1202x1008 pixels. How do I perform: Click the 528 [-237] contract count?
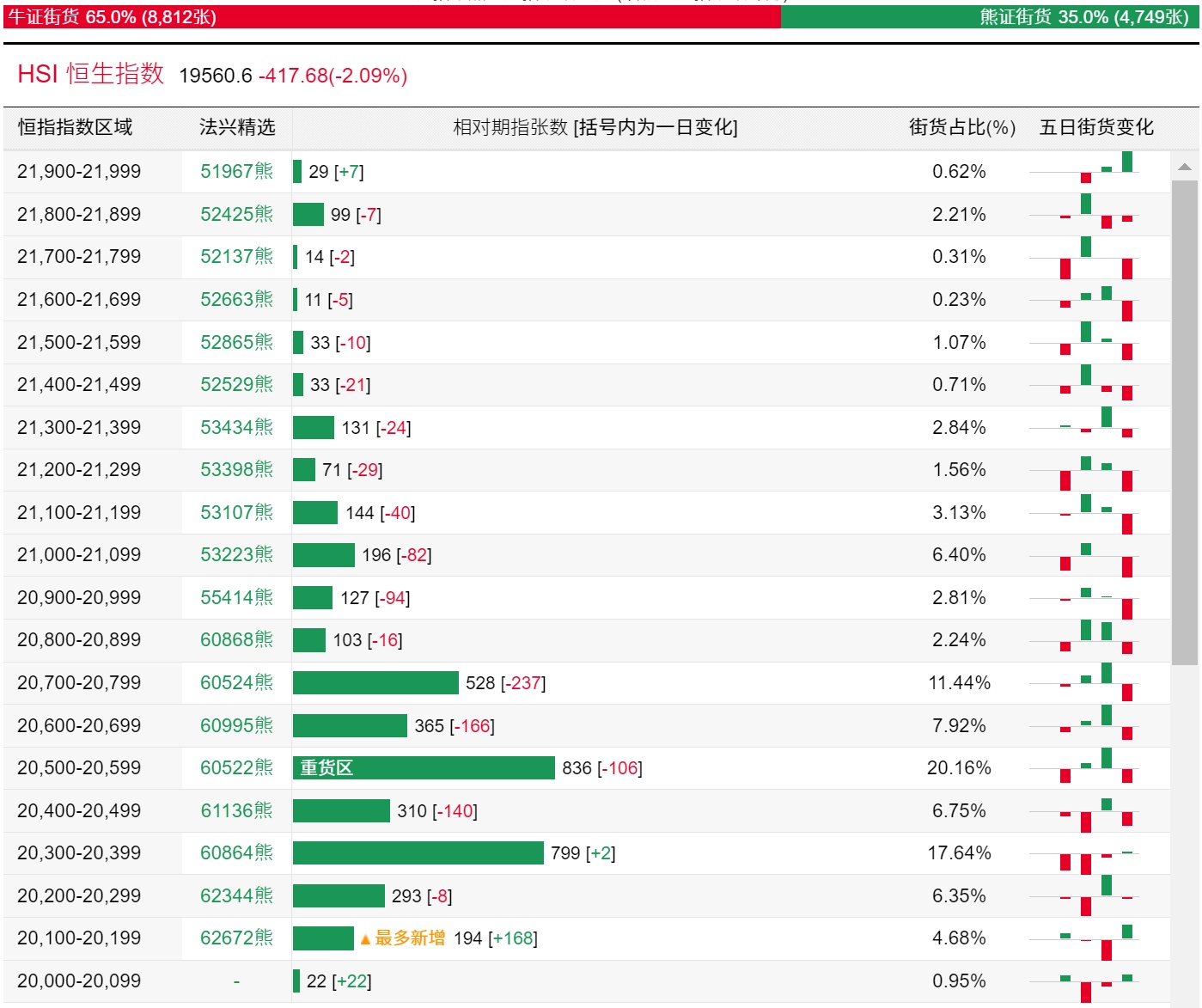pos(506,682)
